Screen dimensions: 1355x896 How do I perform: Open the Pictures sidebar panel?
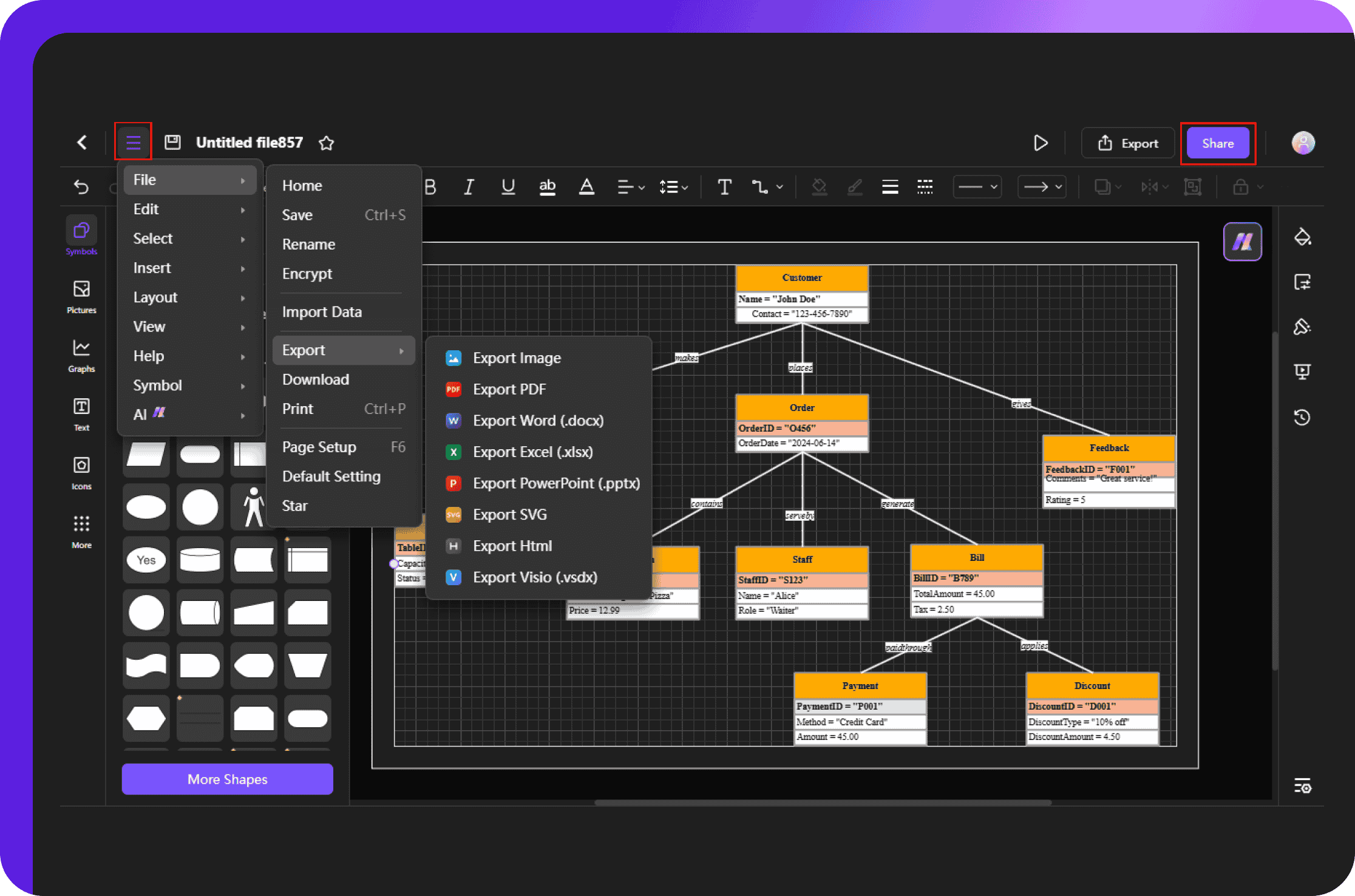pyautogui.click(x=81, y=296)
